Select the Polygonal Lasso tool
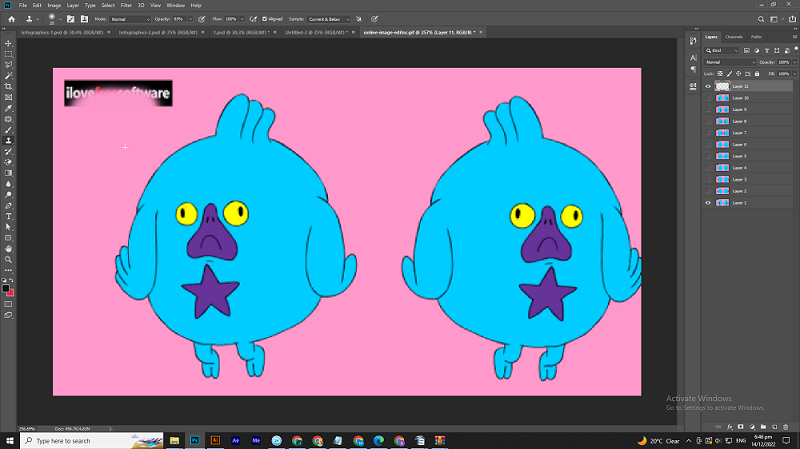 pyautogui.click(x=8, y=65)
